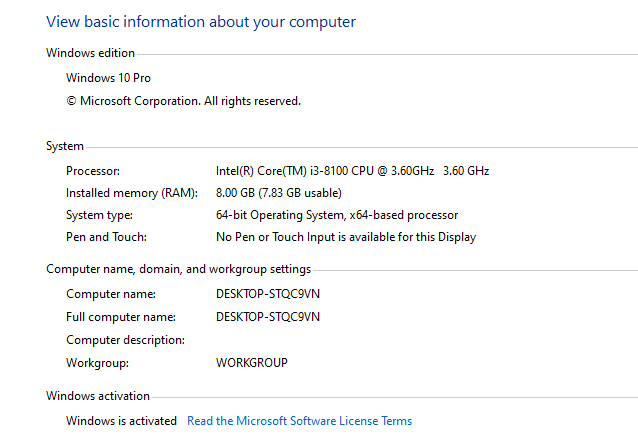The width and height of the screenshot is (638, 434).
Task: Click the "Full computer name:" label
Action: (121, 317)
